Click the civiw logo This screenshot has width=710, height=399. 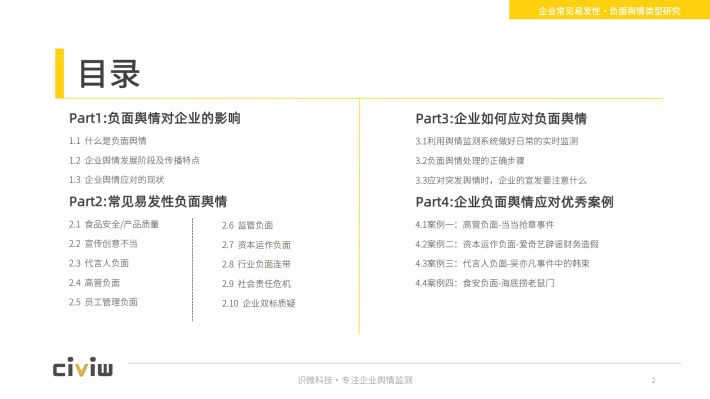click(x=83, y=367)
